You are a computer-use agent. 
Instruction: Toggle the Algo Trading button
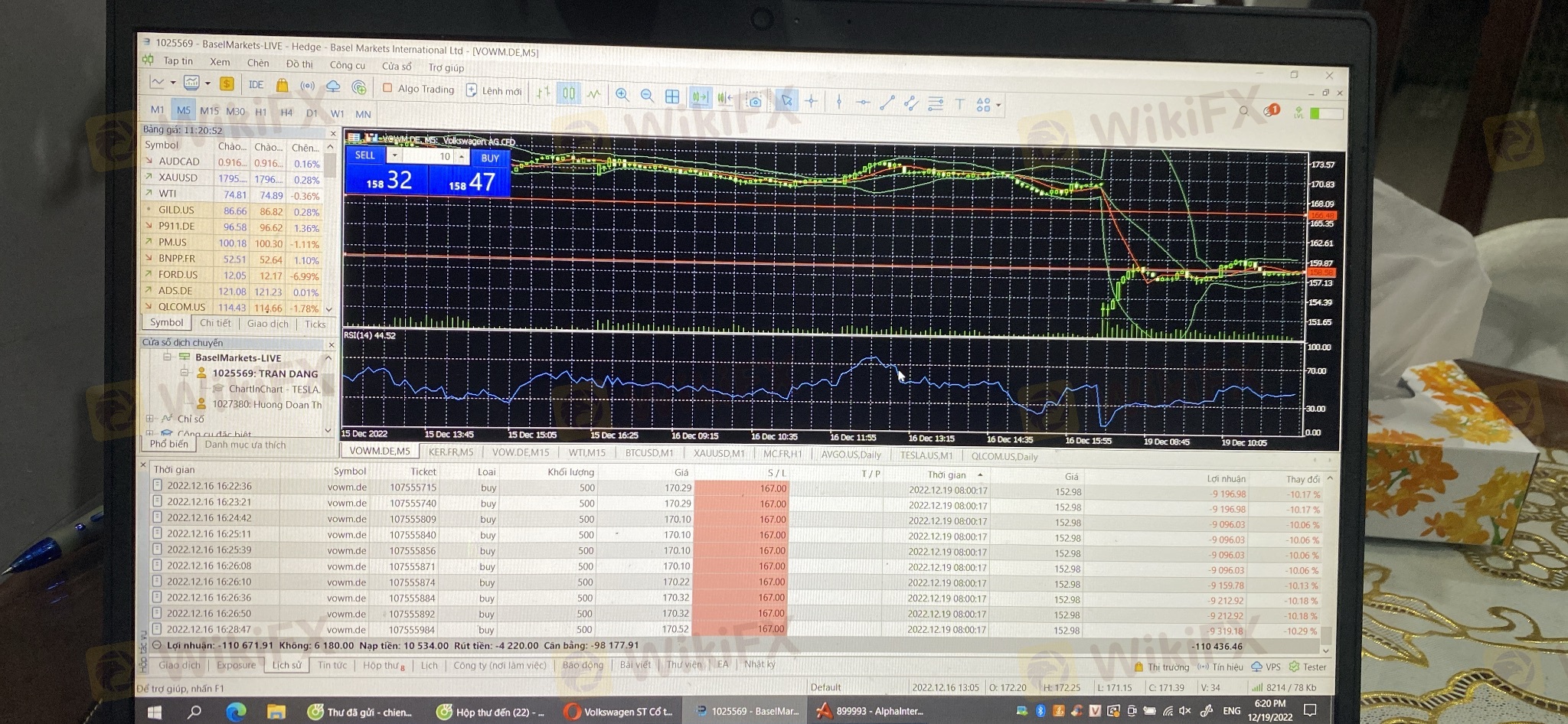pyautogui.click(x=418, y=89)
